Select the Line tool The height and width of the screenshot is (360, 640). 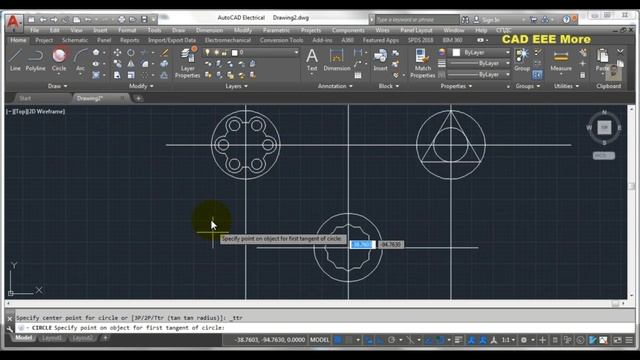[15, 60]
